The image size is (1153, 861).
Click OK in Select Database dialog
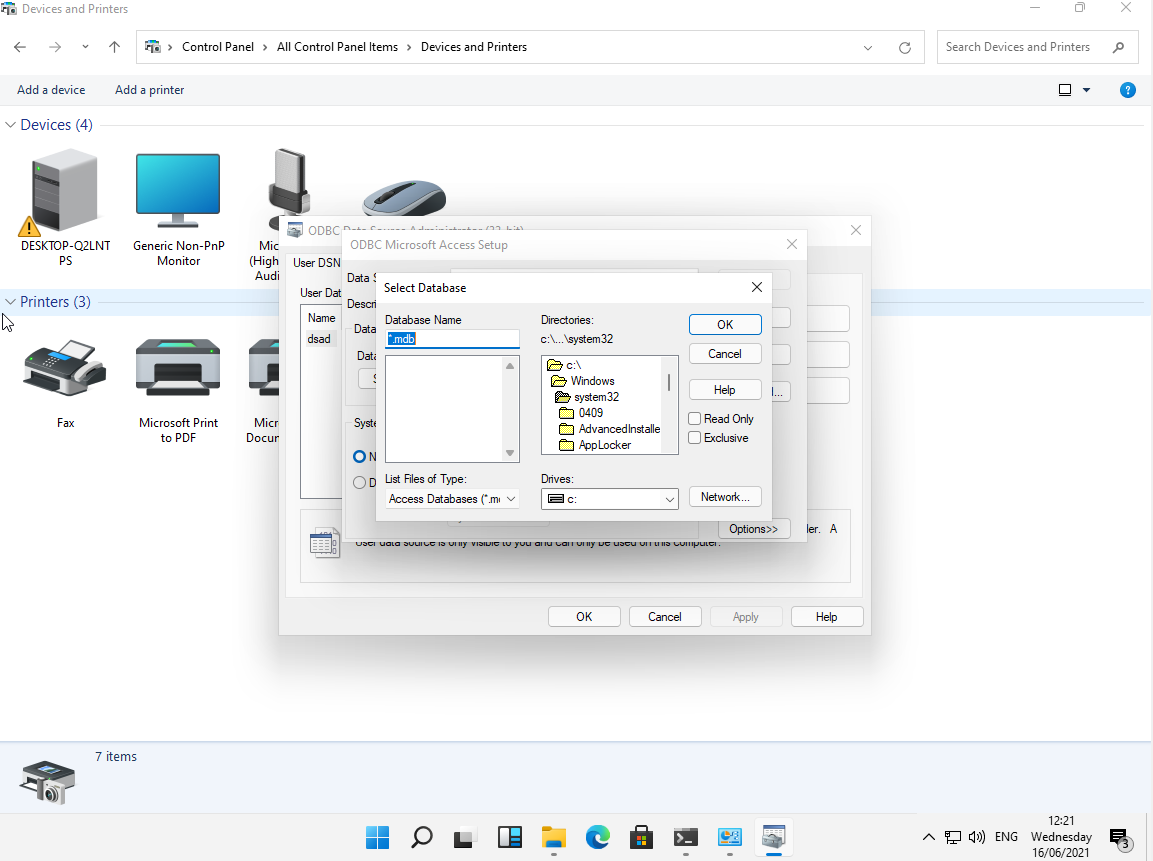(725, 324)
